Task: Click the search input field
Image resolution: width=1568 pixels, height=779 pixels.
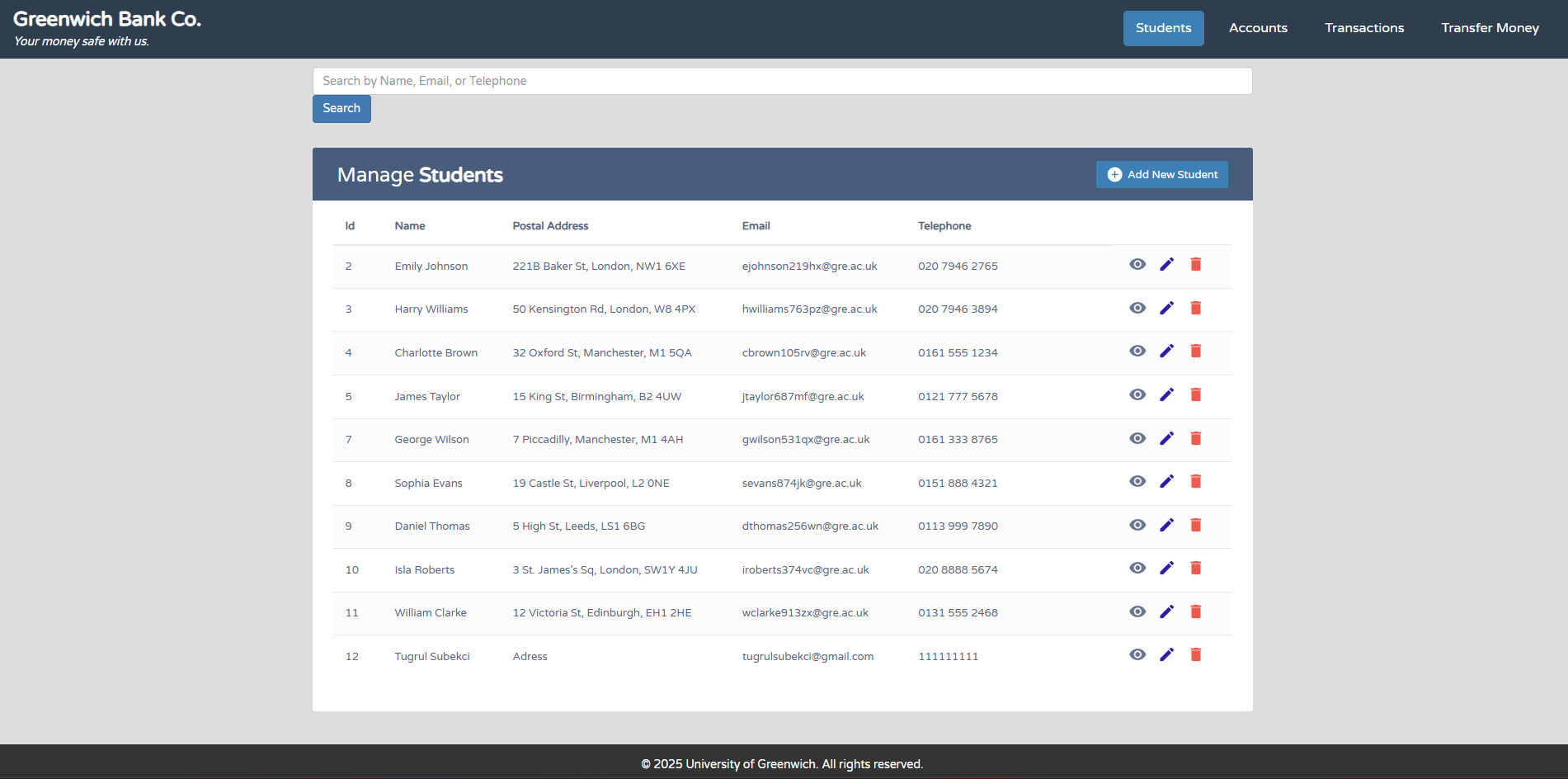Action: point(781,80)
